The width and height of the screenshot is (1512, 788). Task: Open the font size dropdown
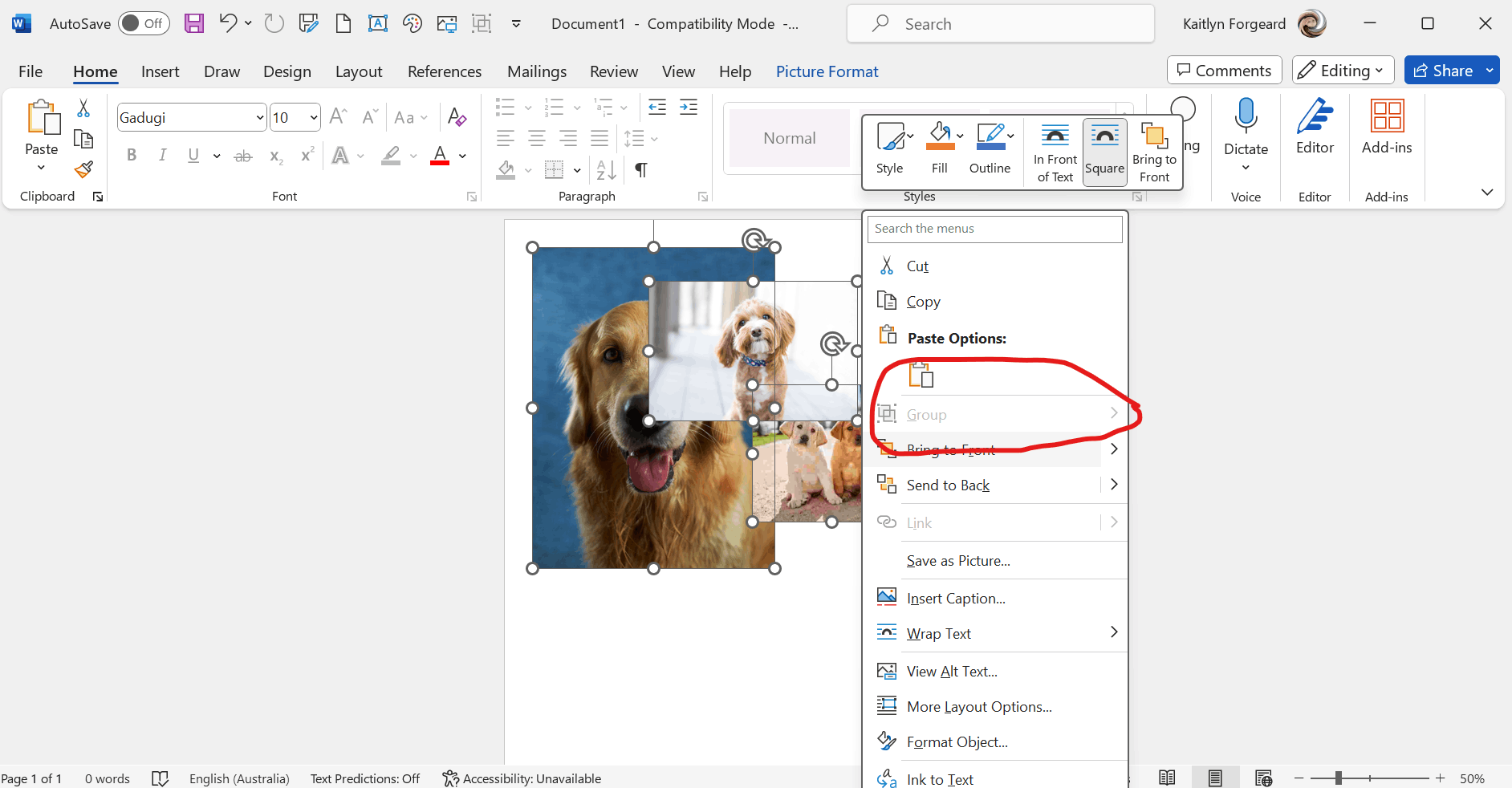(x=313, y=118)
